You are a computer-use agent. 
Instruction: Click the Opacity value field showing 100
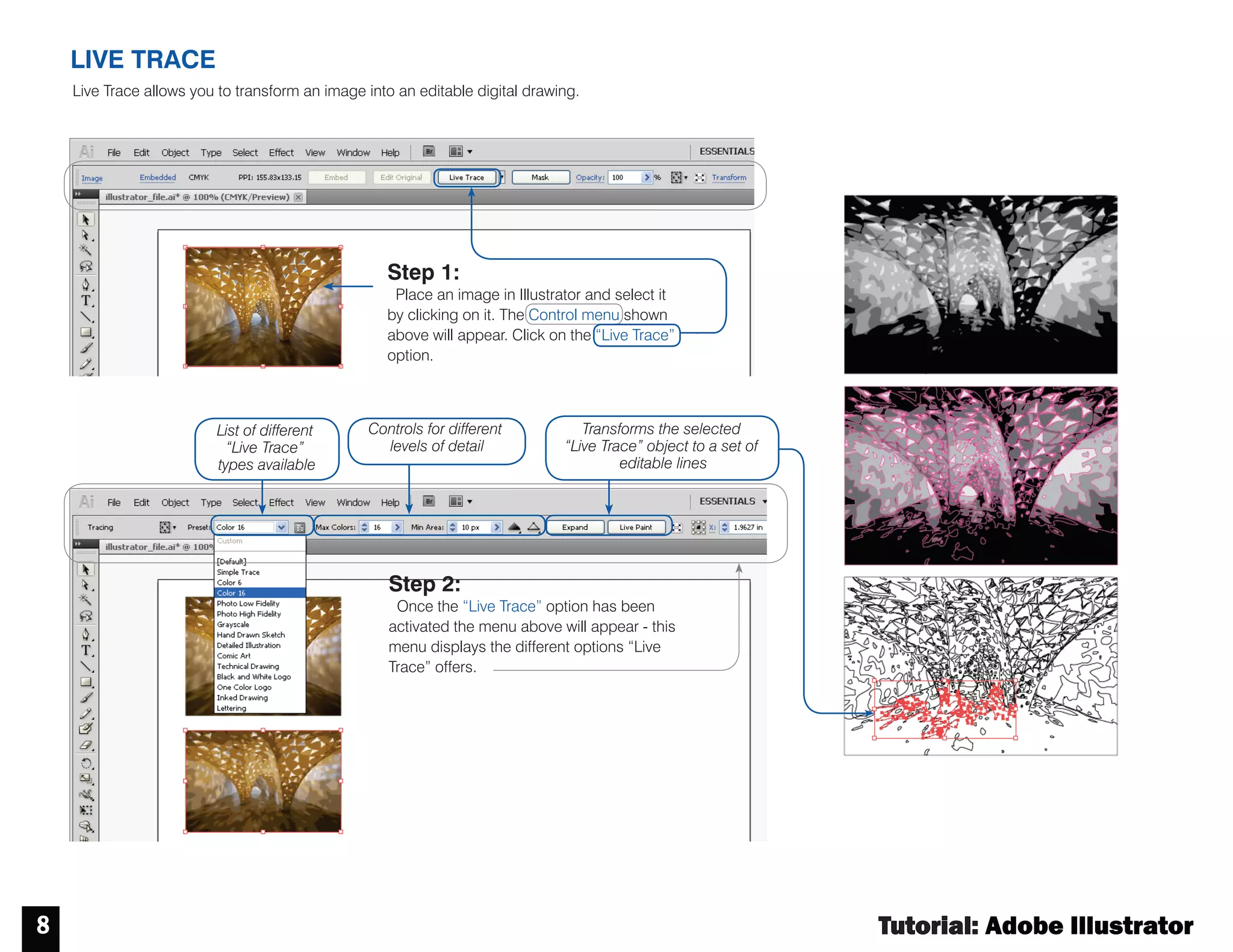[x=625, y=178]
